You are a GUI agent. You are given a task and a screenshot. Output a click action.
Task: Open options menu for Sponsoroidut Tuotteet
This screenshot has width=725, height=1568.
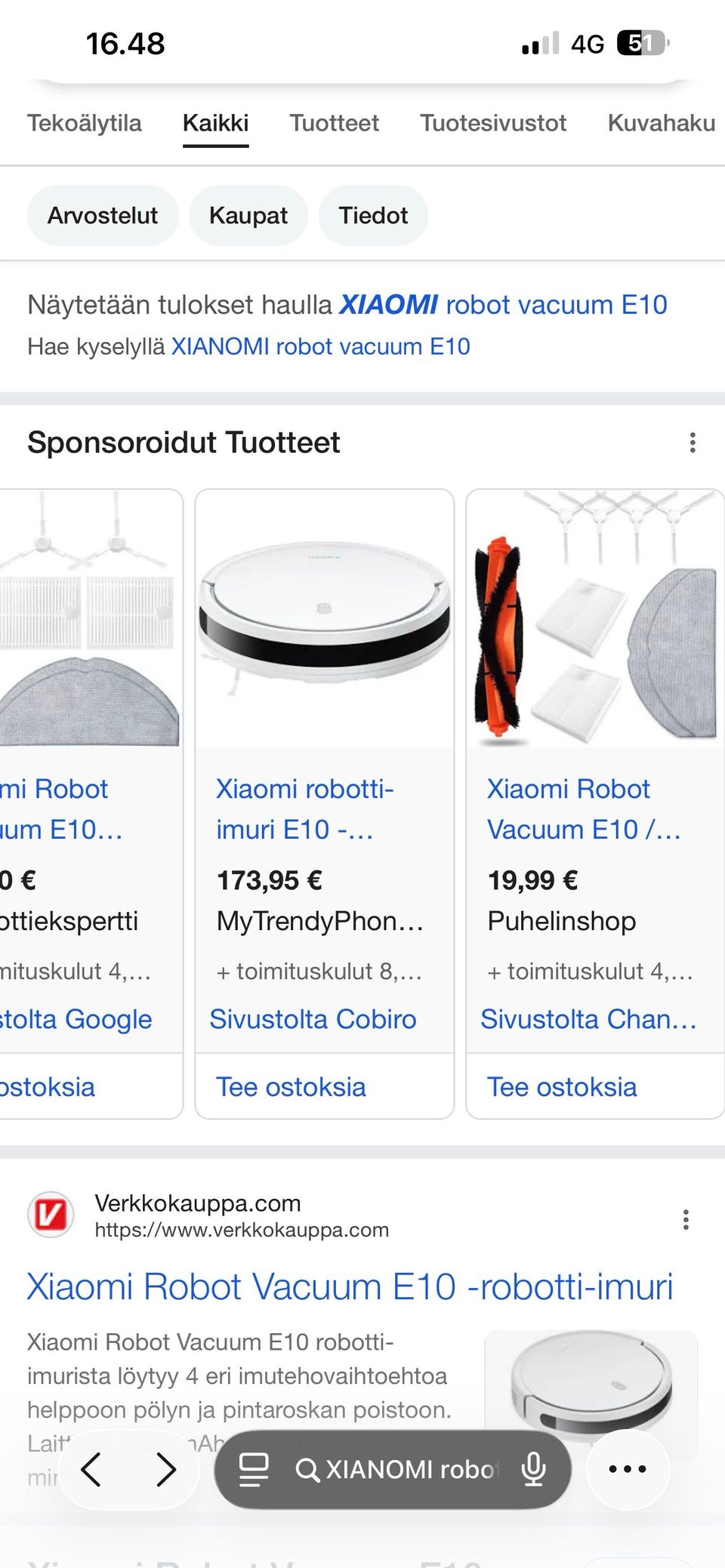tap(693, 442)
